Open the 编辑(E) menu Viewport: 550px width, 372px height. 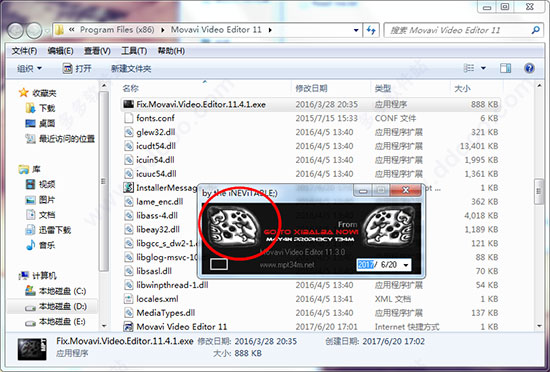point(60,51)
